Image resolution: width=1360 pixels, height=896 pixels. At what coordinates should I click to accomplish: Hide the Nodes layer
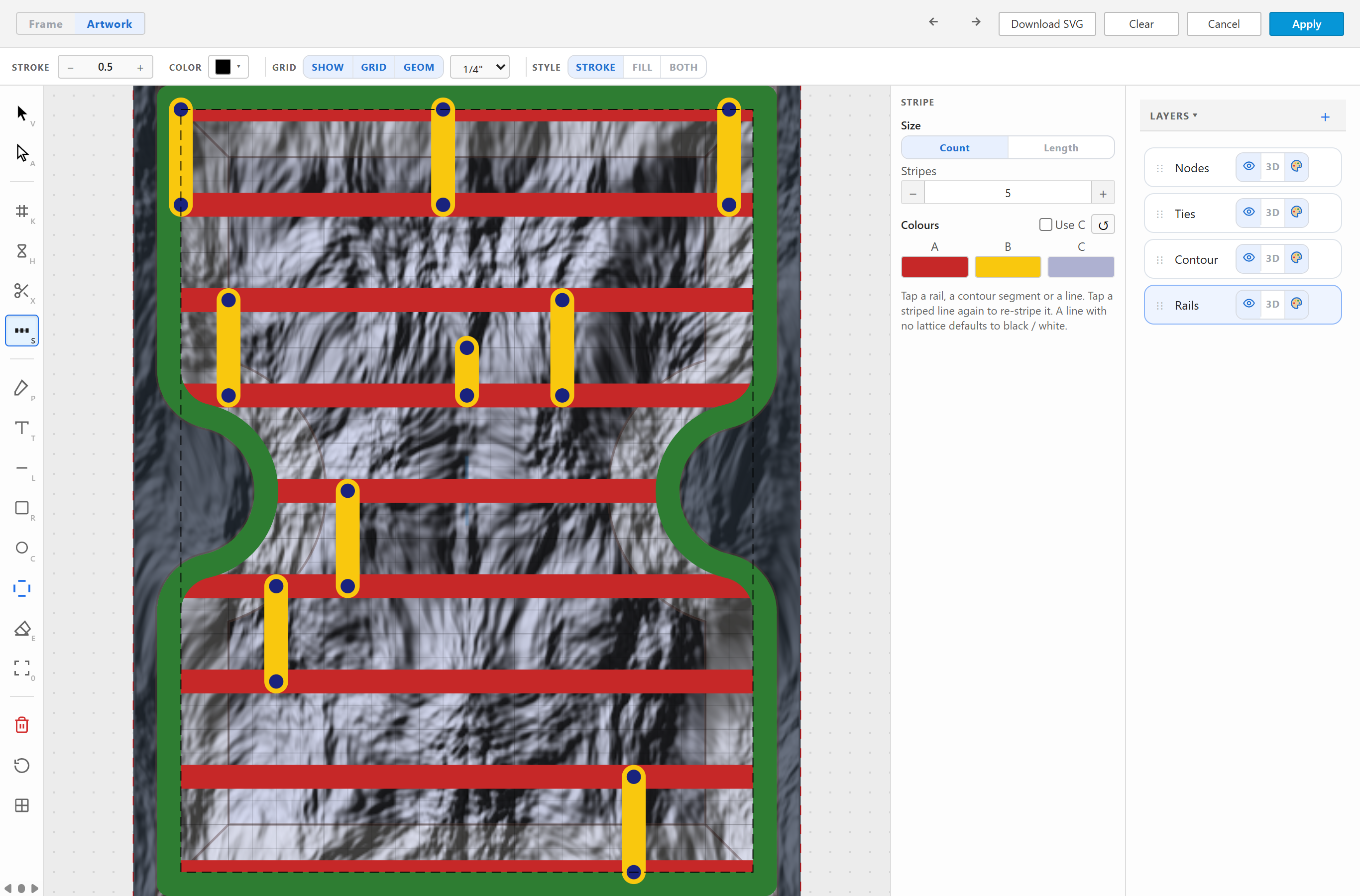click(x=1248, y=166)
